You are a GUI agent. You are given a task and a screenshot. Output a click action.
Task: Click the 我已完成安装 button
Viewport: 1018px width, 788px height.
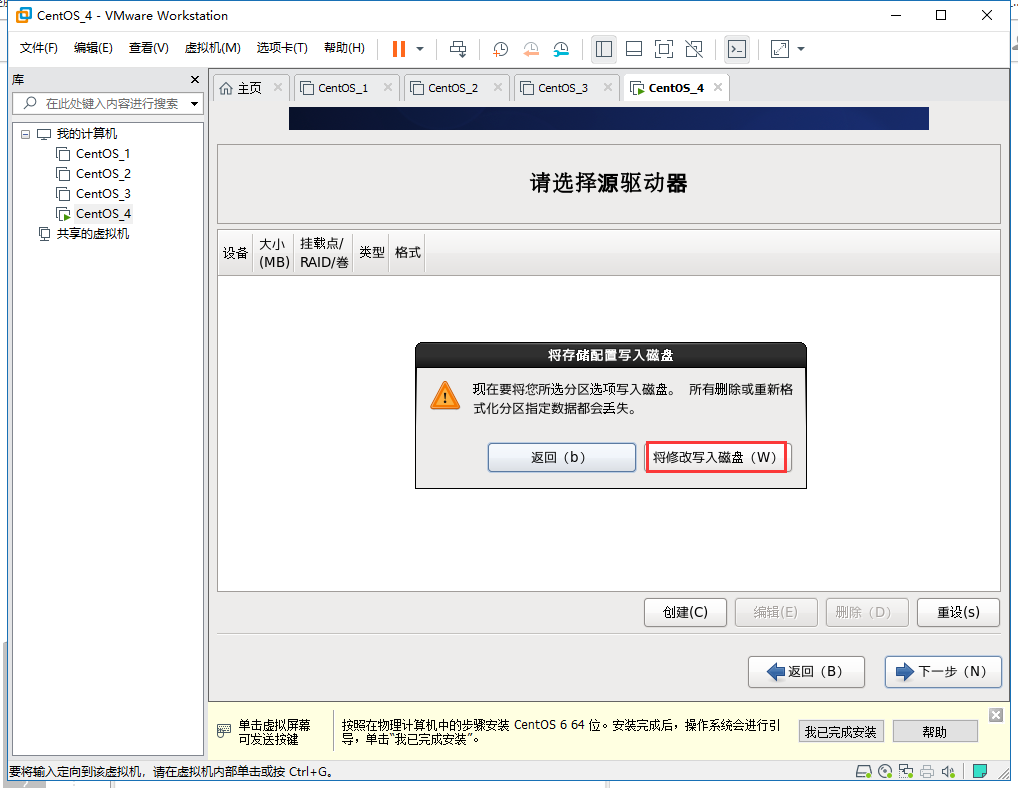click(841, 732)
